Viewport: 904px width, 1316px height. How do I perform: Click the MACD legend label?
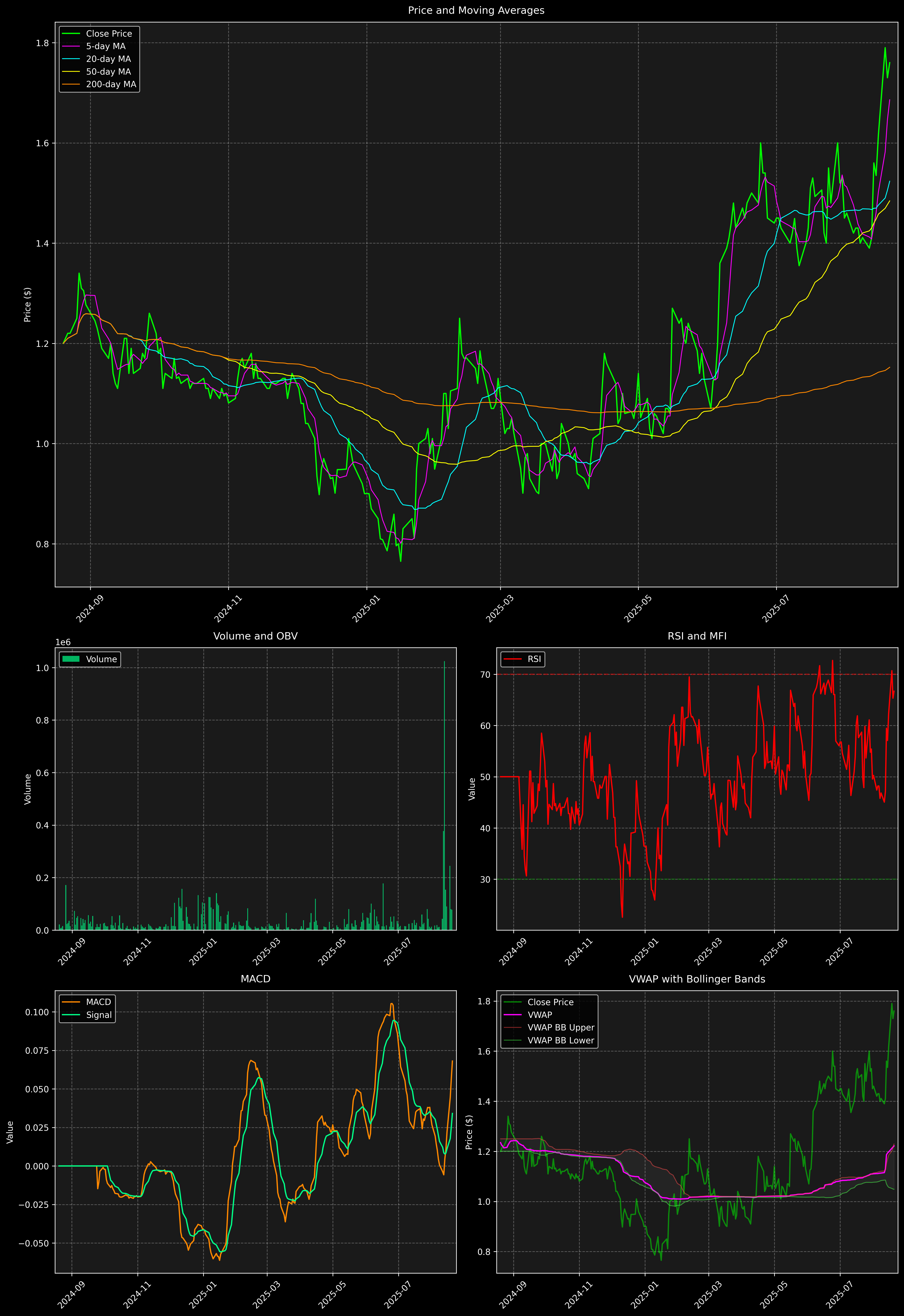(98, 1002)
